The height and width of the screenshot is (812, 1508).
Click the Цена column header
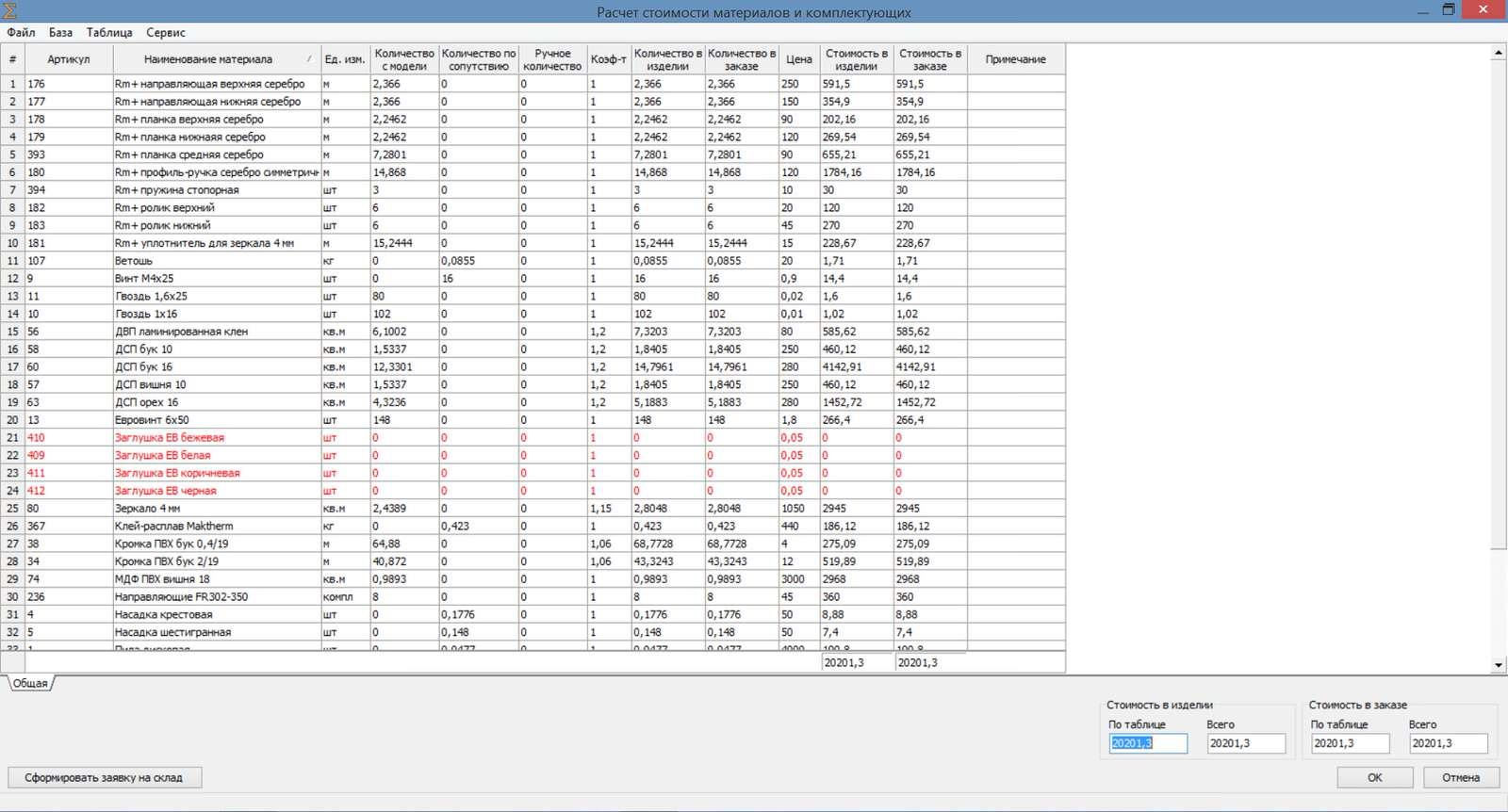tap(798, 59)
